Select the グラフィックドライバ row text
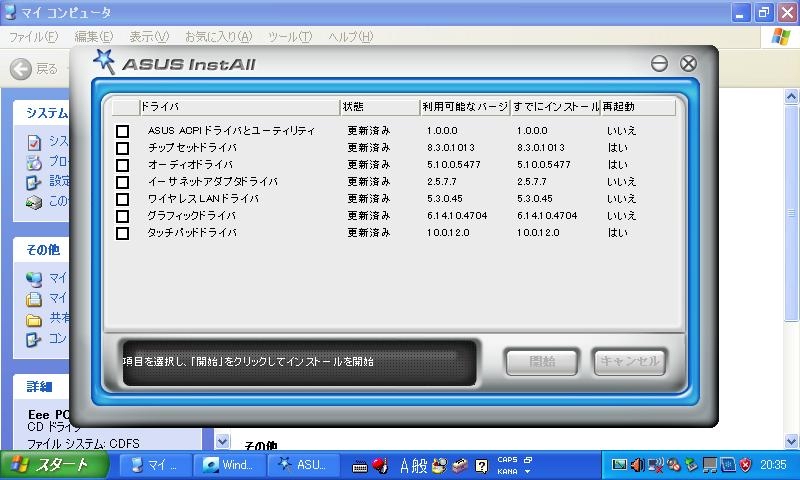The width and height of the screenshot is (800, 480). click(x=191, y=216)
